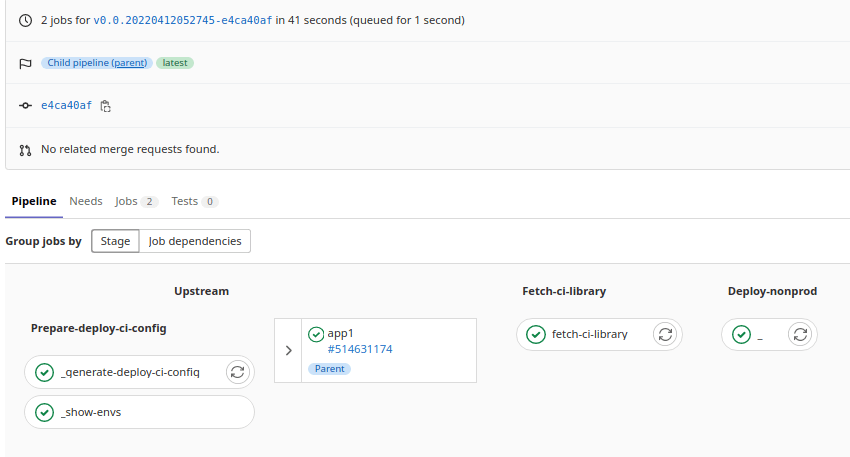850x457 pixels.
Task: Retry the Deploy-nonprod job
Action: coord(799,334)
